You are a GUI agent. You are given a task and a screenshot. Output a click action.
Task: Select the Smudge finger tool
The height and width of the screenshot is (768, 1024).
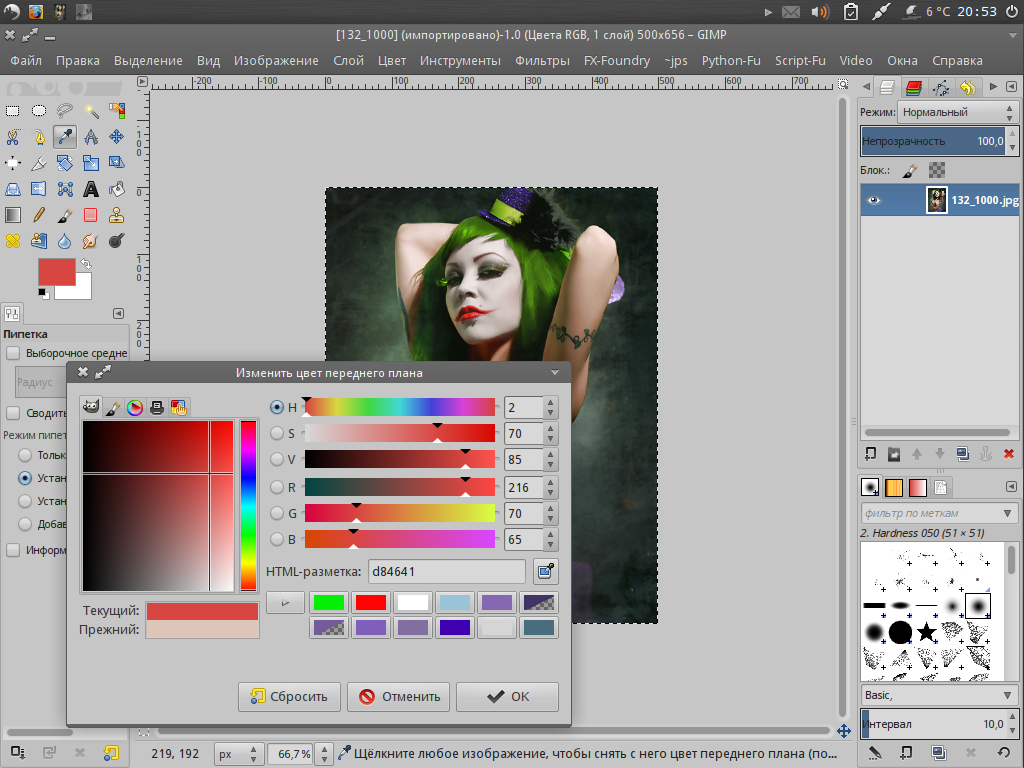[91, 242]
